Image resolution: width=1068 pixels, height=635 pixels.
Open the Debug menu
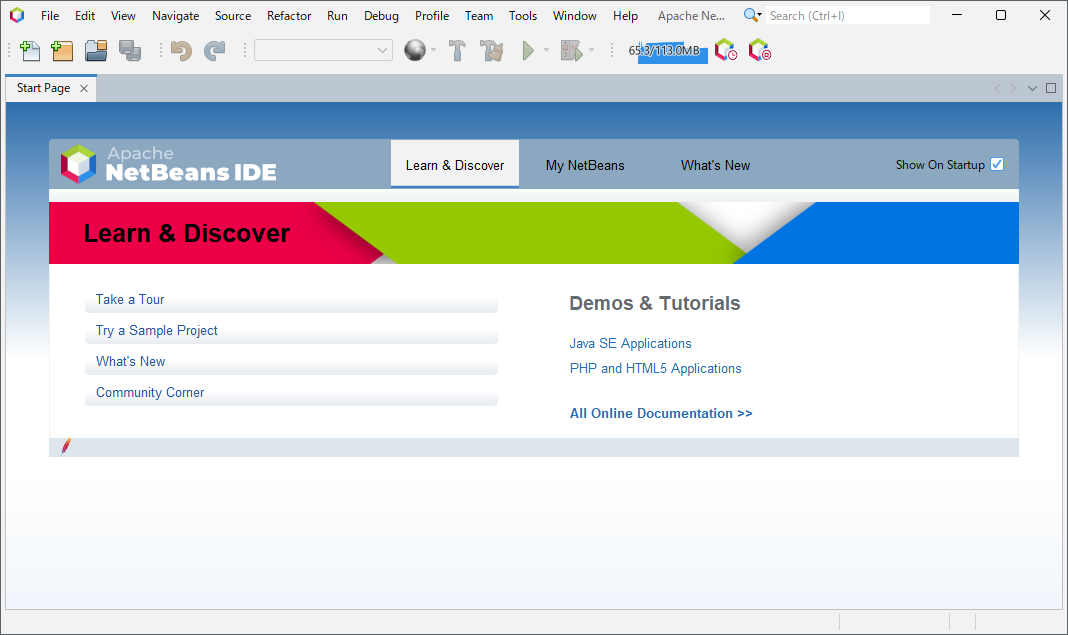[x=381, y=16]
